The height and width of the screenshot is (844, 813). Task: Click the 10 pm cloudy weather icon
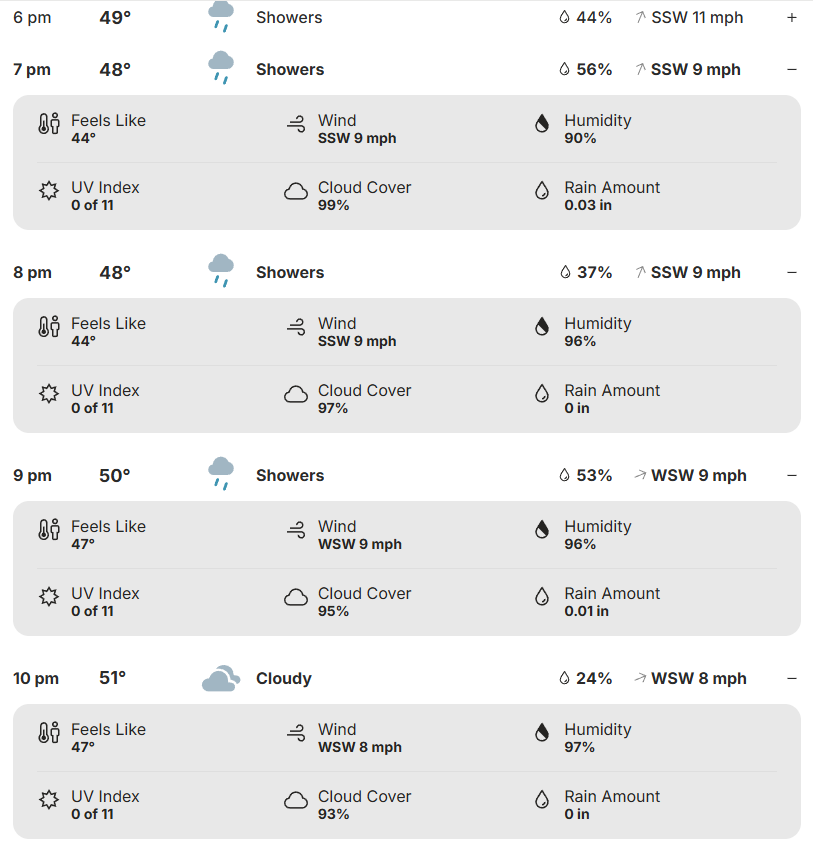point(220,679)
